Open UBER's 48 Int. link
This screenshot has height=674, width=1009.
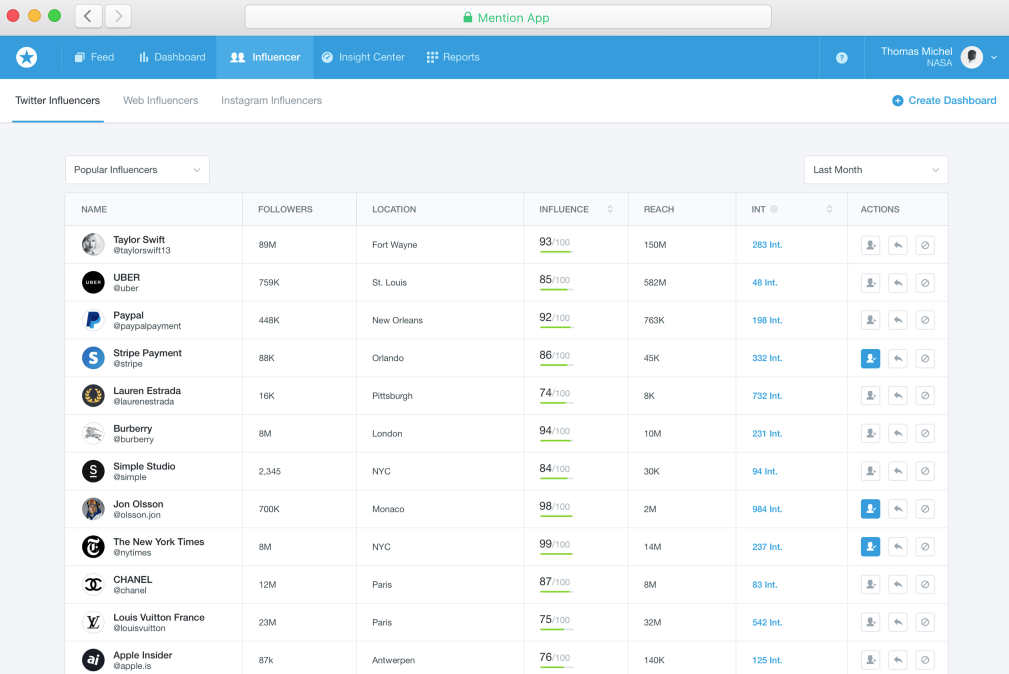point(764,283)
